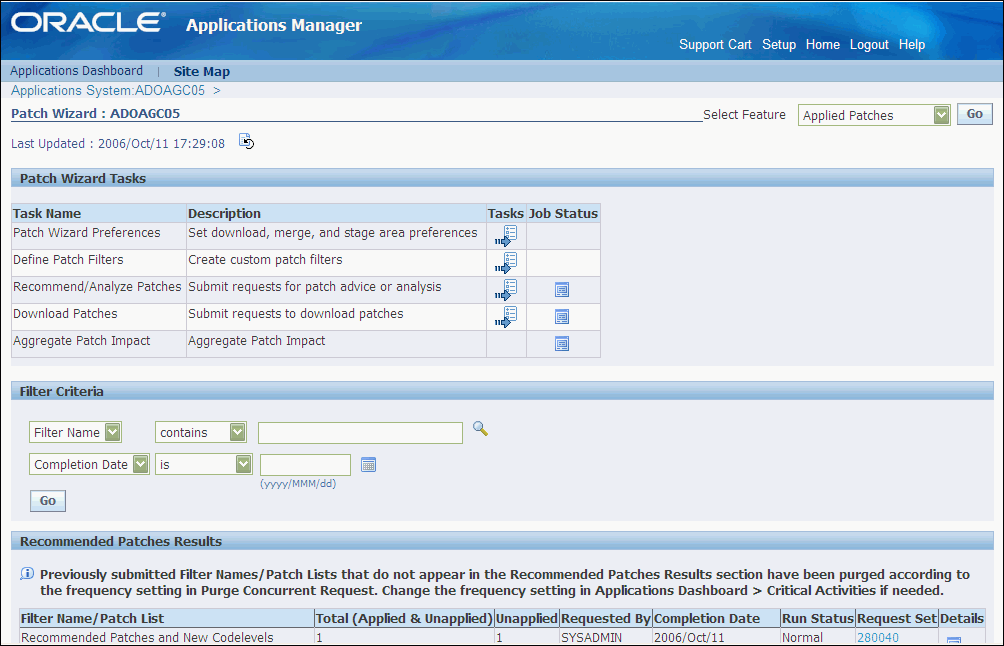View job status for Download Patches

coord(562,317)
